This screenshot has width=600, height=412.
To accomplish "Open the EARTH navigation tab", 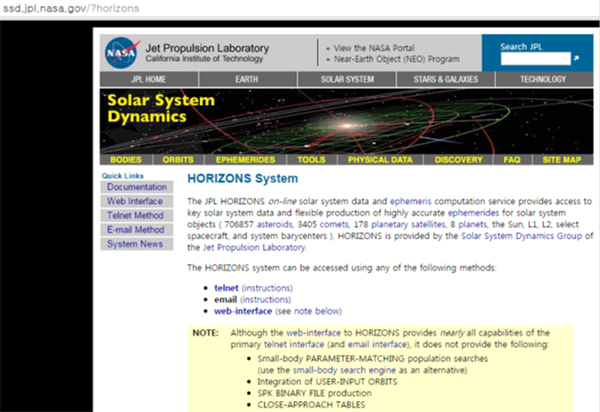I will point(247,79).
